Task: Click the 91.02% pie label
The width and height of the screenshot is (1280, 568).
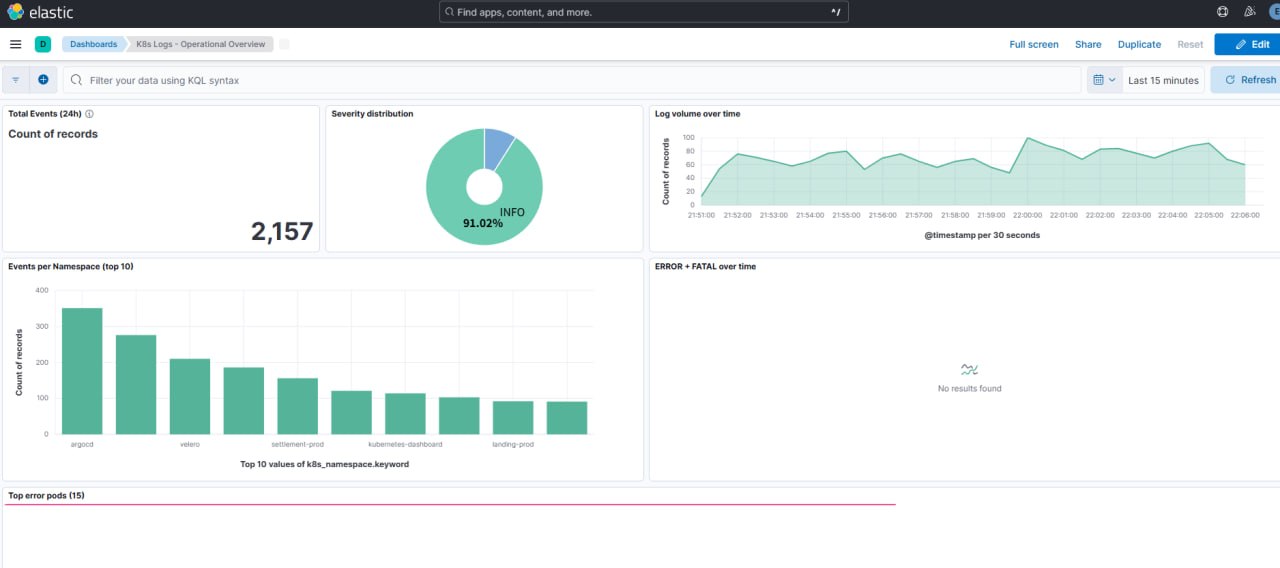Action: point(483,224)
